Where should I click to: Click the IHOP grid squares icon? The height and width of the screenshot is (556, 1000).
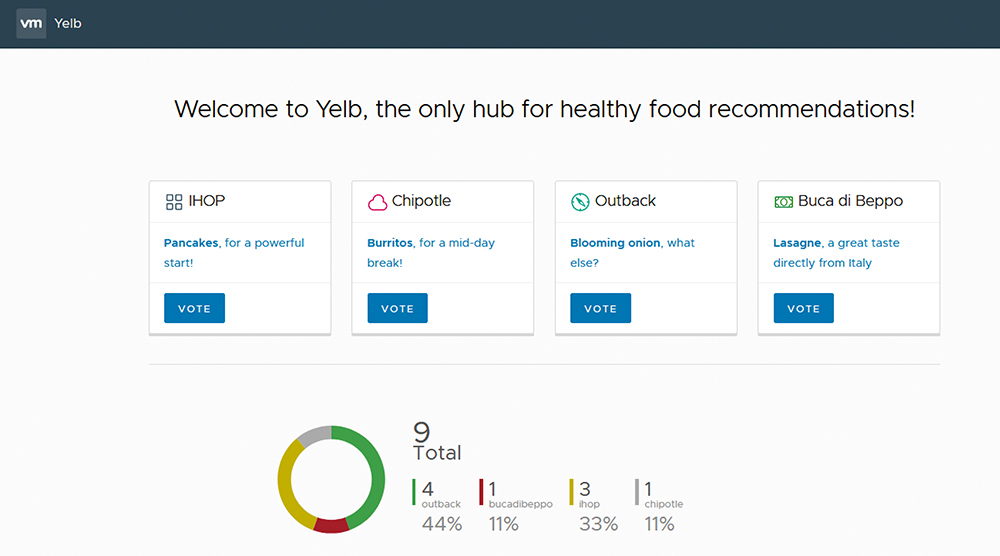(x=174, y=202)
